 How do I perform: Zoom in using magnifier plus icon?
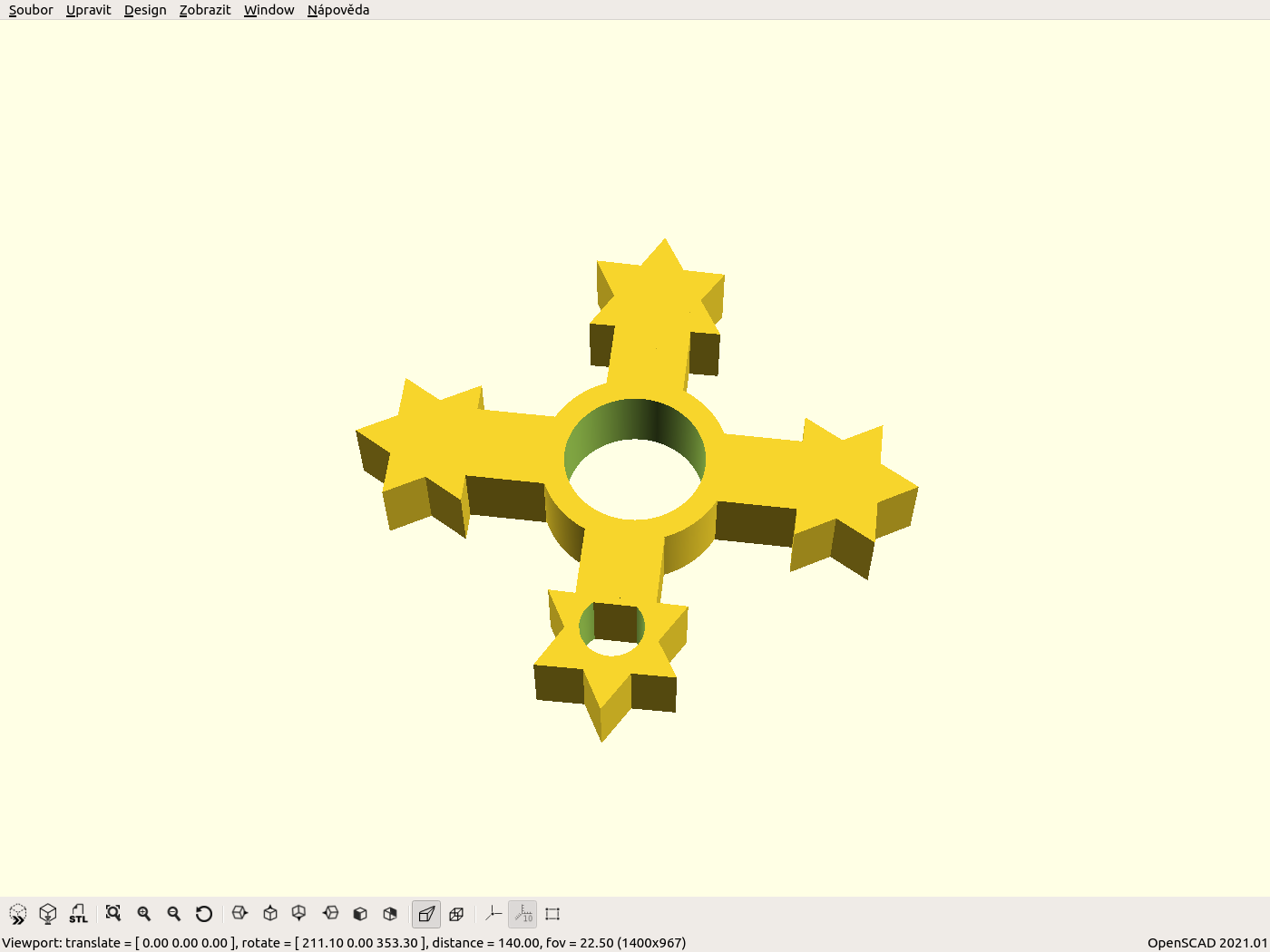tap(143, 914)
